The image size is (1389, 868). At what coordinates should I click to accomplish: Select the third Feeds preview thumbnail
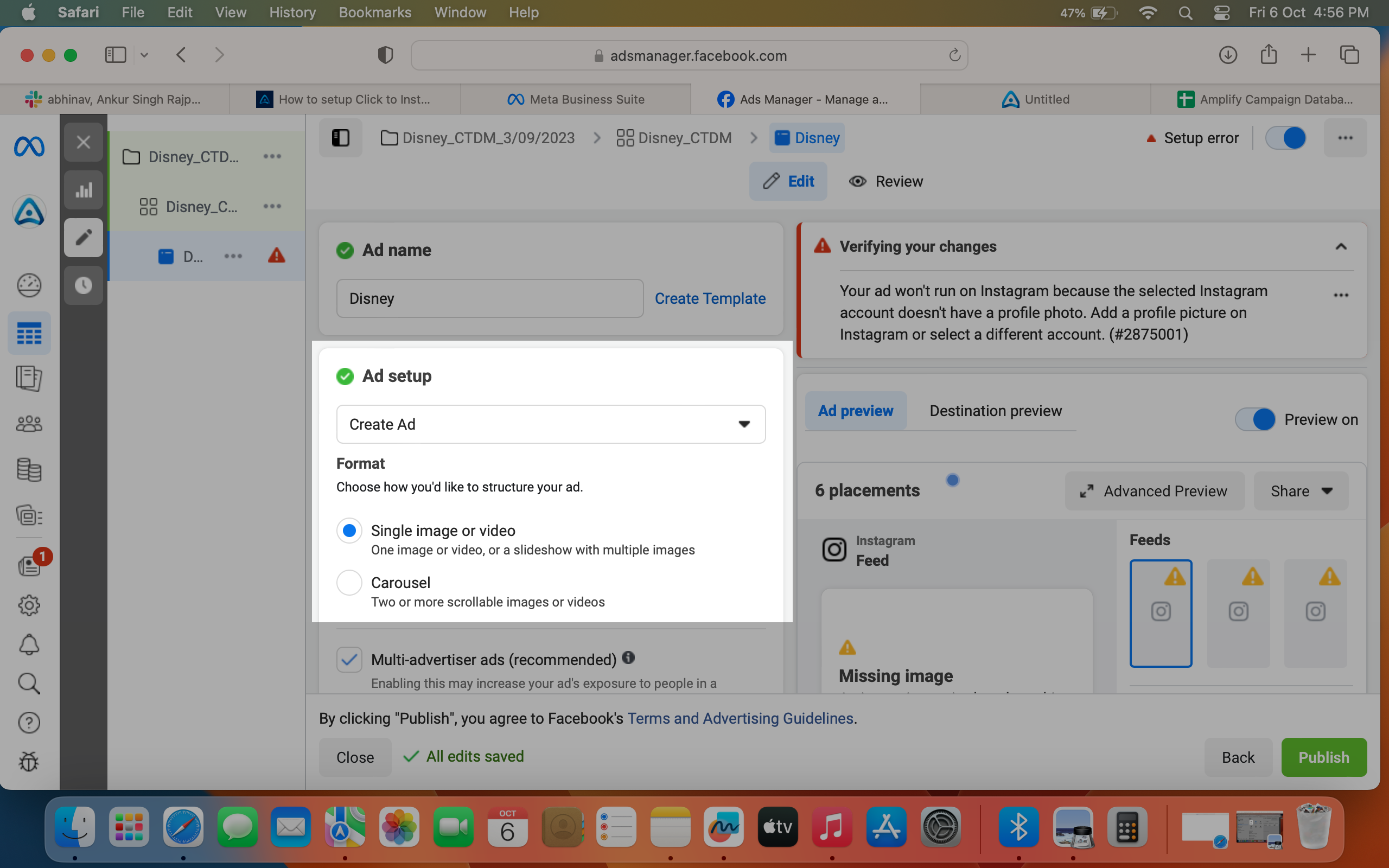[1316, 613]
